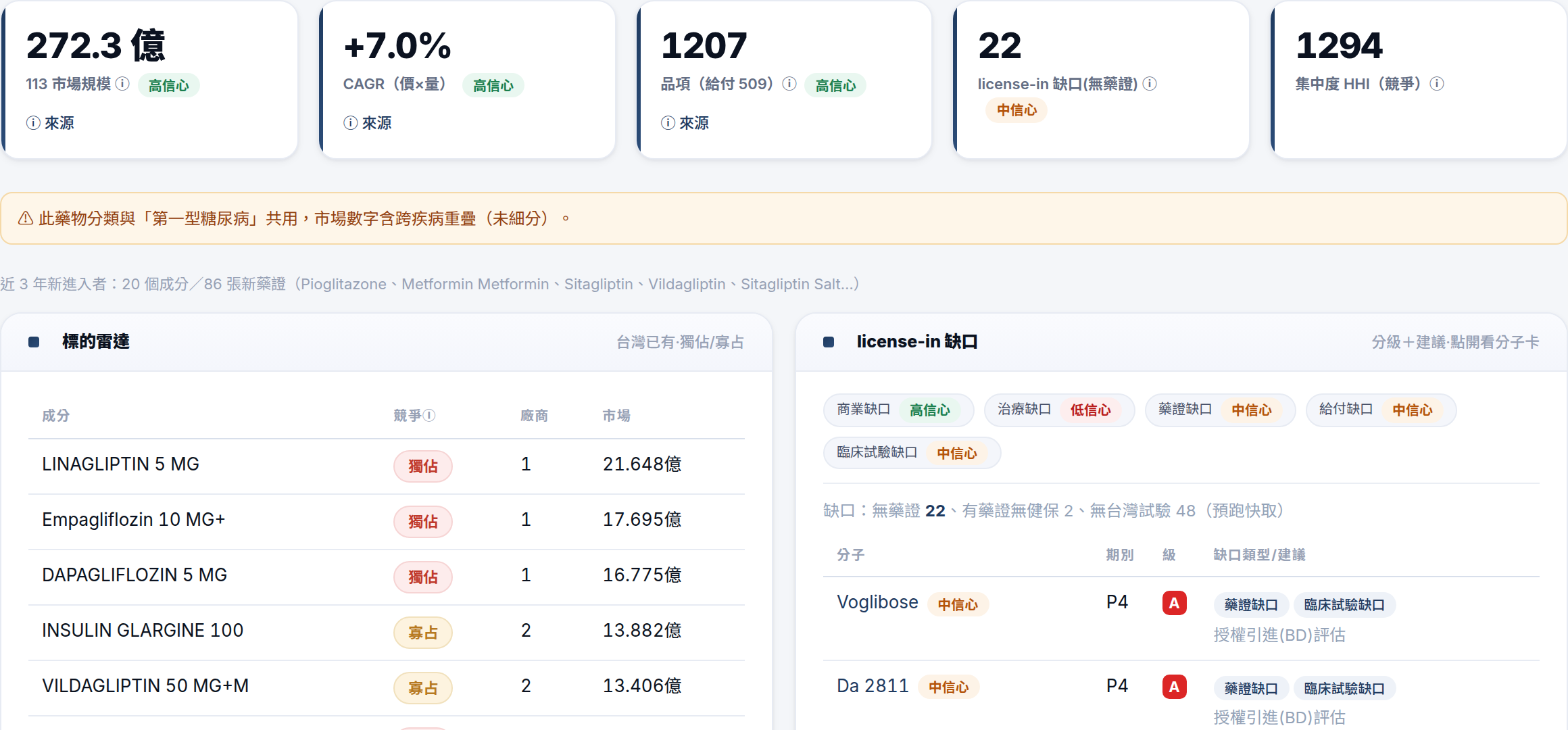The image size is (1568, 730).
Task: Click 標的雷達 panel title
Action: click(x=96, y=342)
